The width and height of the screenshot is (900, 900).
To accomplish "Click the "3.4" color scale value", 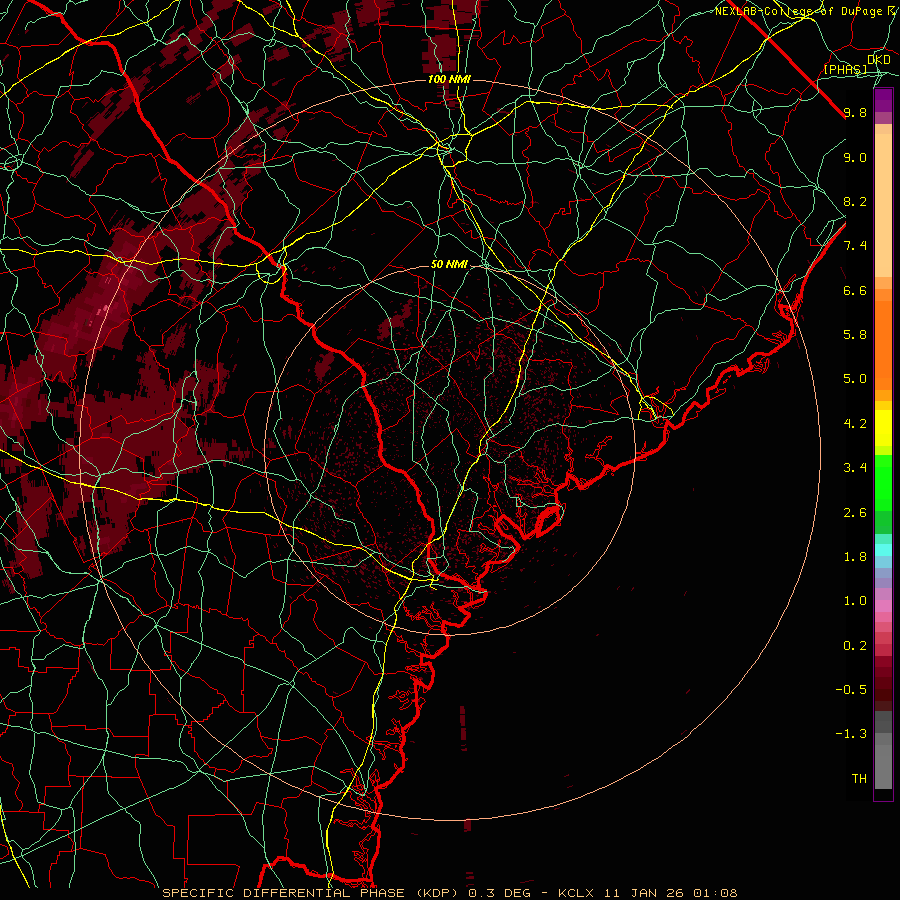I will [x=855, y=468].
